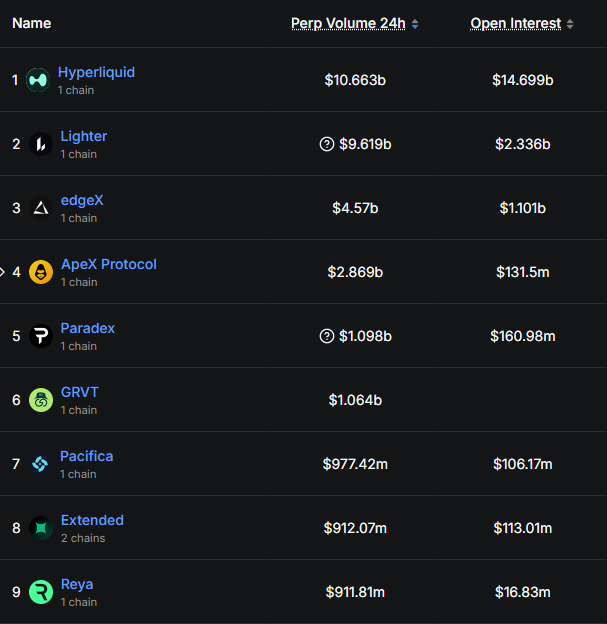
Task: Click the Perp Volume 24h column header
Action: (348, 24)
